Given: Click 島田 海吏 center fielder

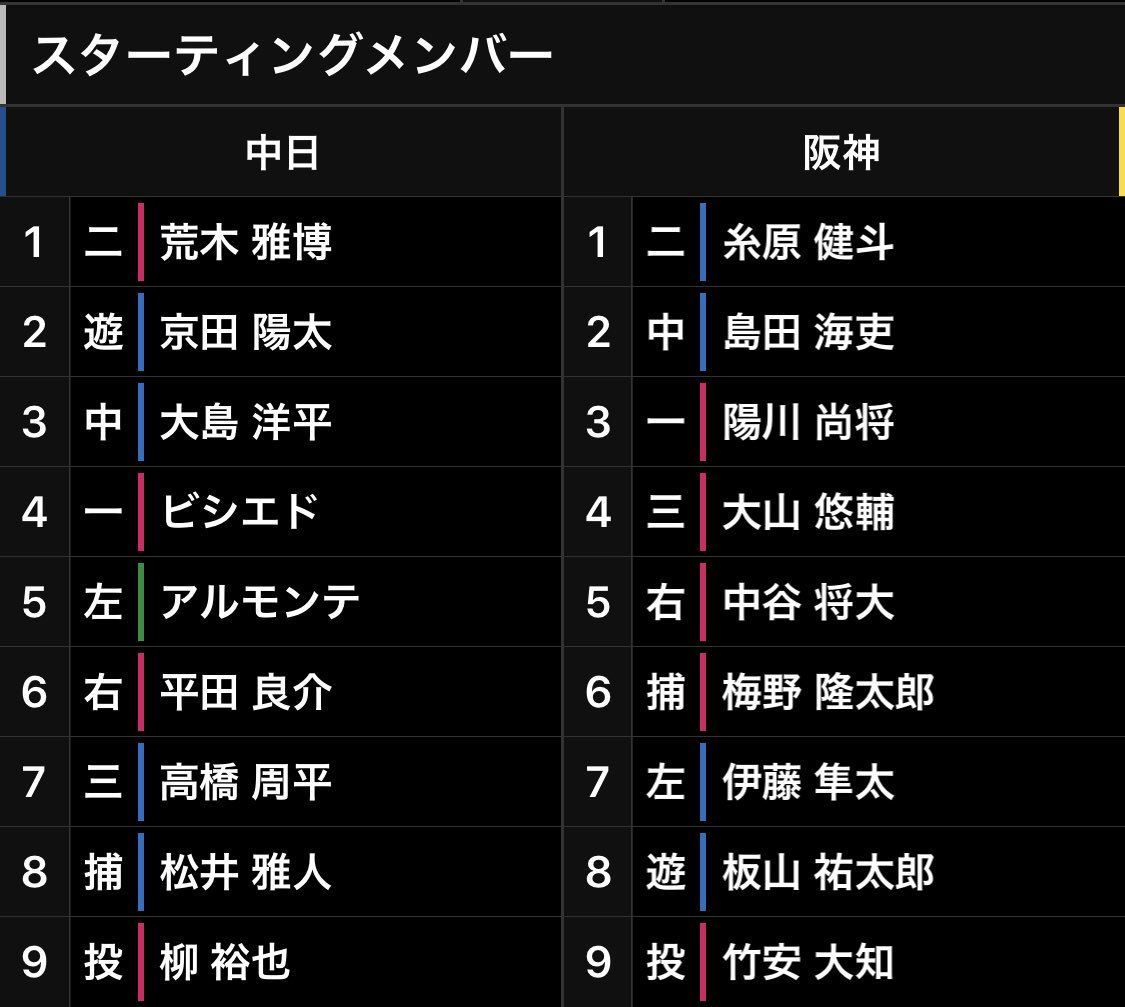Looking at the screenshot, I should [808, 333].
